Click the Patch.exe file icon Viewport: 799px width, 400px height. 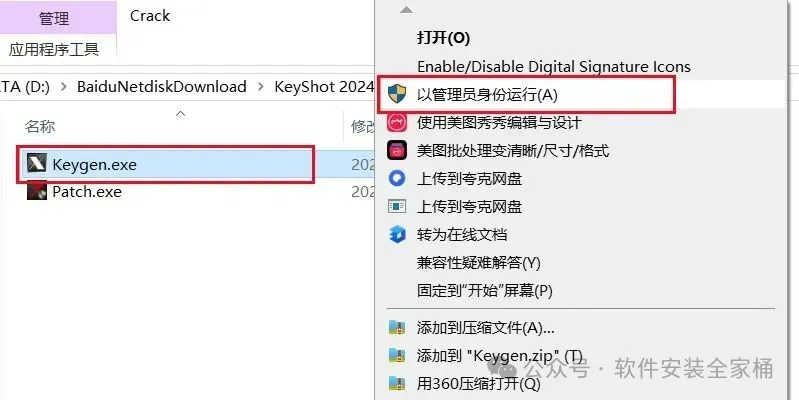(x=37, y=192)
